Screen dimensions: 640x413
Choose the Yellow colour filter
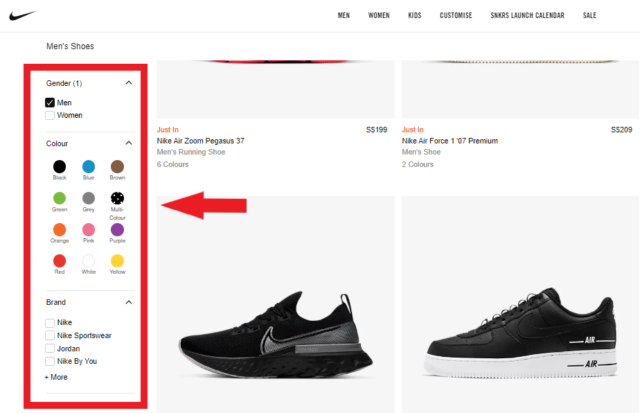(118, 261)
